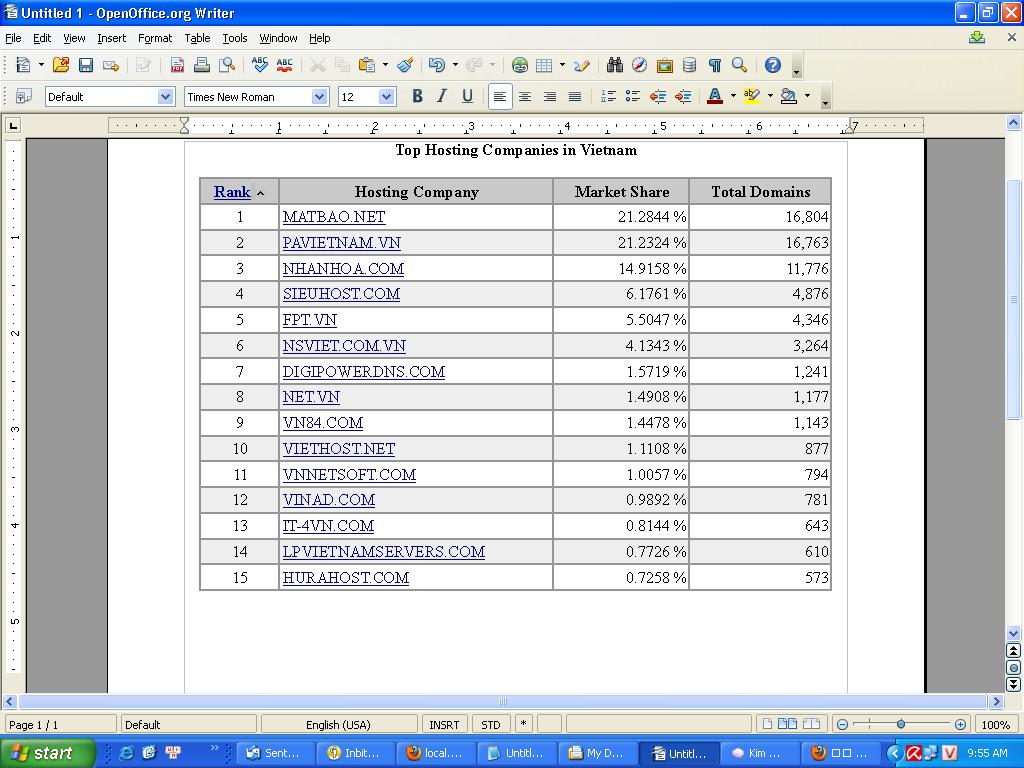The image size is (1024, 768).
Task: Open Styles and Formatting window
Action: pyautogui.click(x=24, y=97)
